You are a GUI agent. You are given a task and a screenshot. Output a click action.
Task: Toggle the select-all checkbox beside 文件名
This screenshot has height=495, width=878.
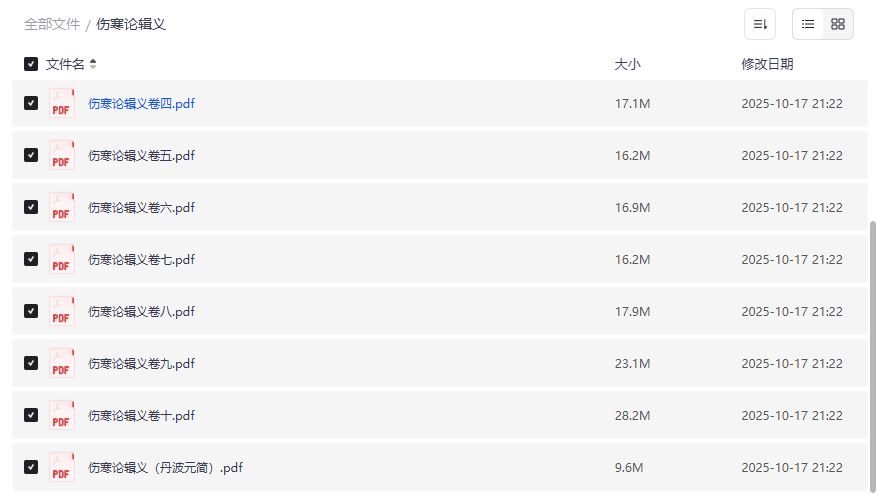click(x=31, y=64)
